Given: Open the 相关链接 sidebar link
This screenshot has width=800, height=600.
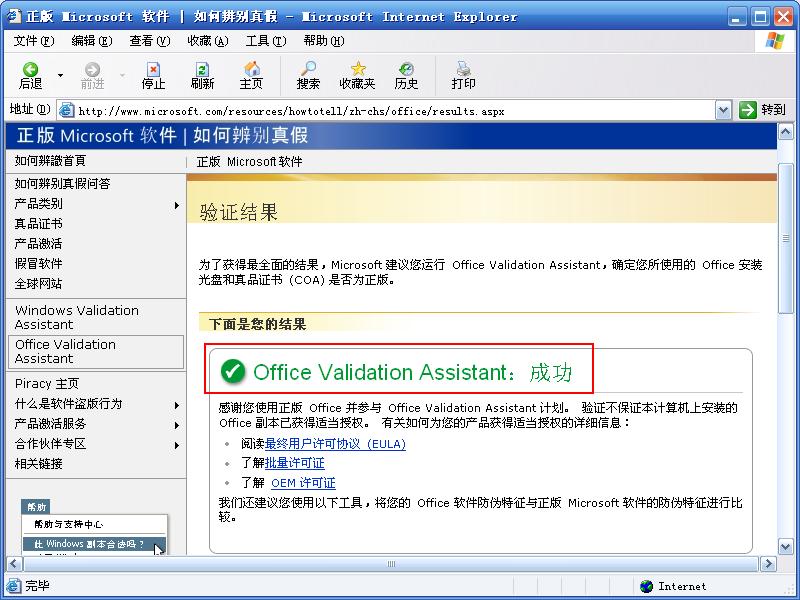Looking at the screenshot, I should [x=38, y=463].
